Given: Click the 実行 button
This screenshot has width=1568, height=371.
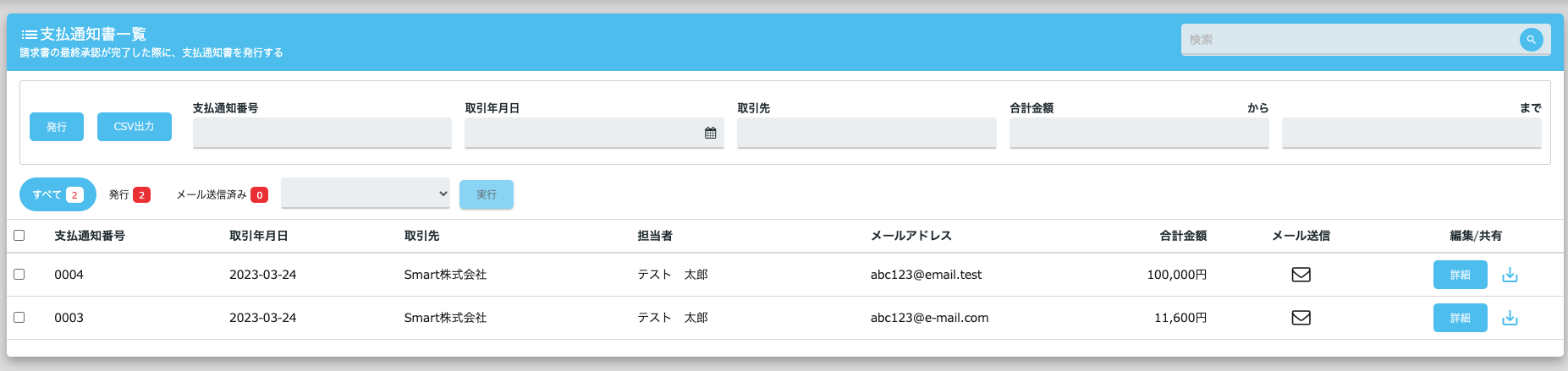Looking at the screenshot, I should 486,194.
